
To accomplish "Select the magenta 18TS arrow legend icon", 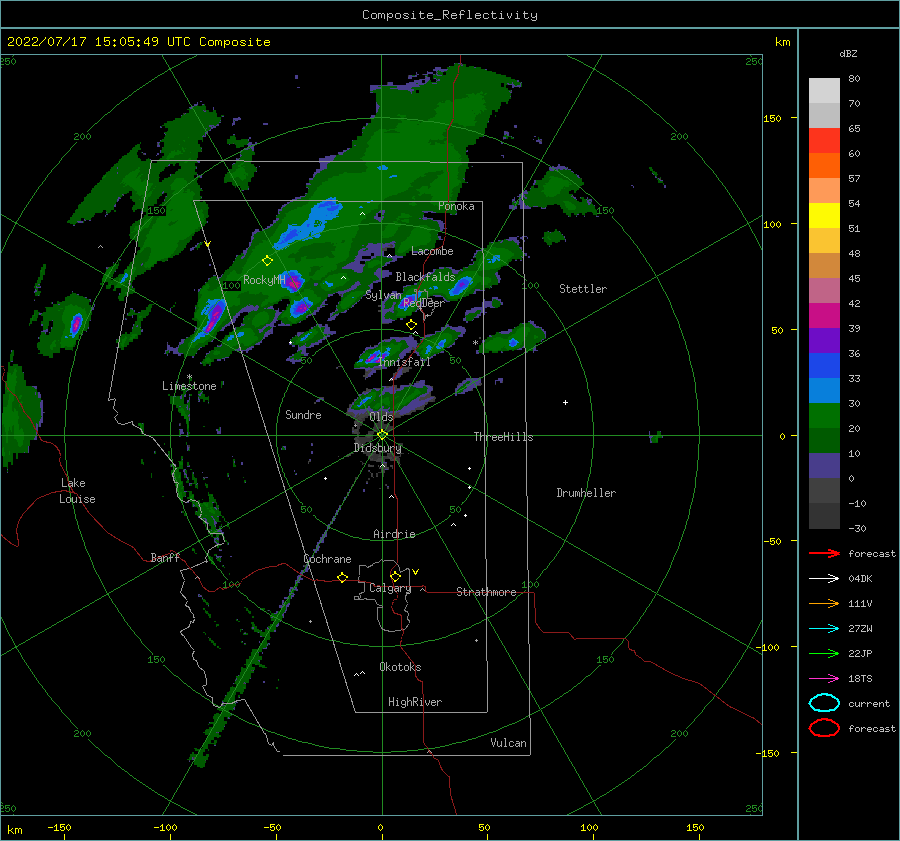I will (x=824, y=679).
